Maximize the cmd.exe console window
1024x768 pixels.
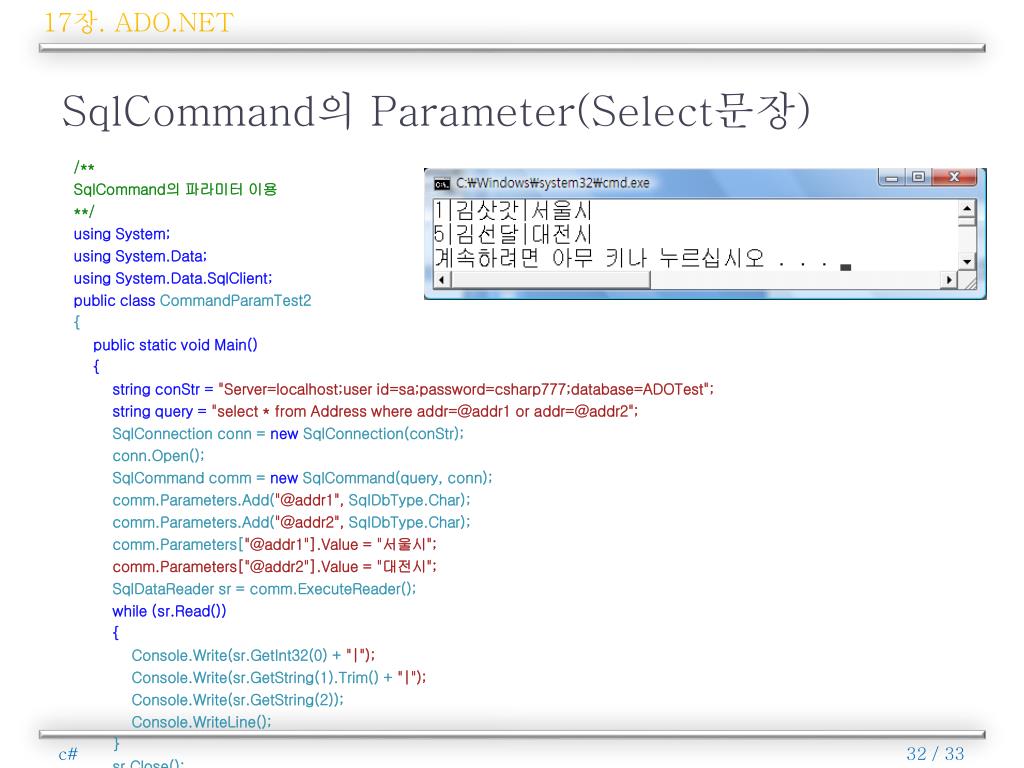(918, 177)
